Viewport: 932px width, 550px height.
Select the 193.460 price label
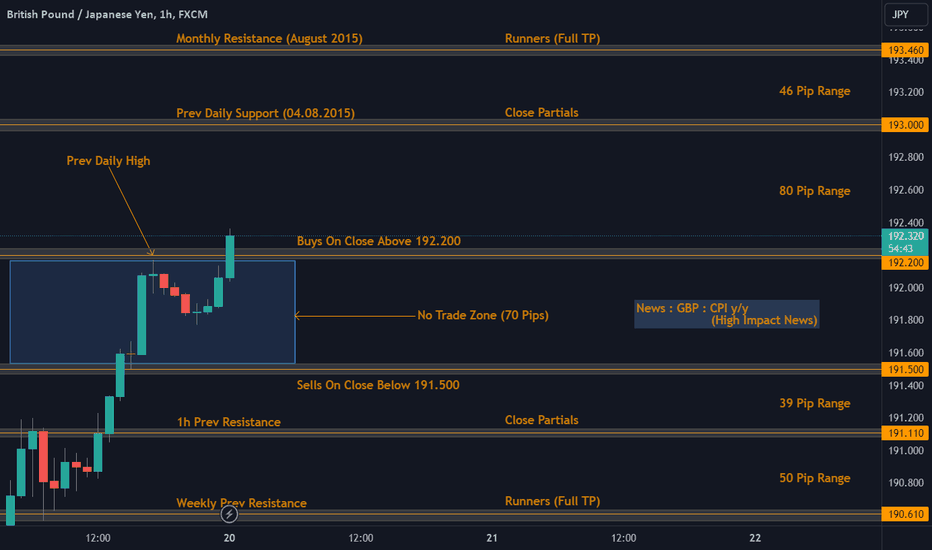(x=905, y=50)
